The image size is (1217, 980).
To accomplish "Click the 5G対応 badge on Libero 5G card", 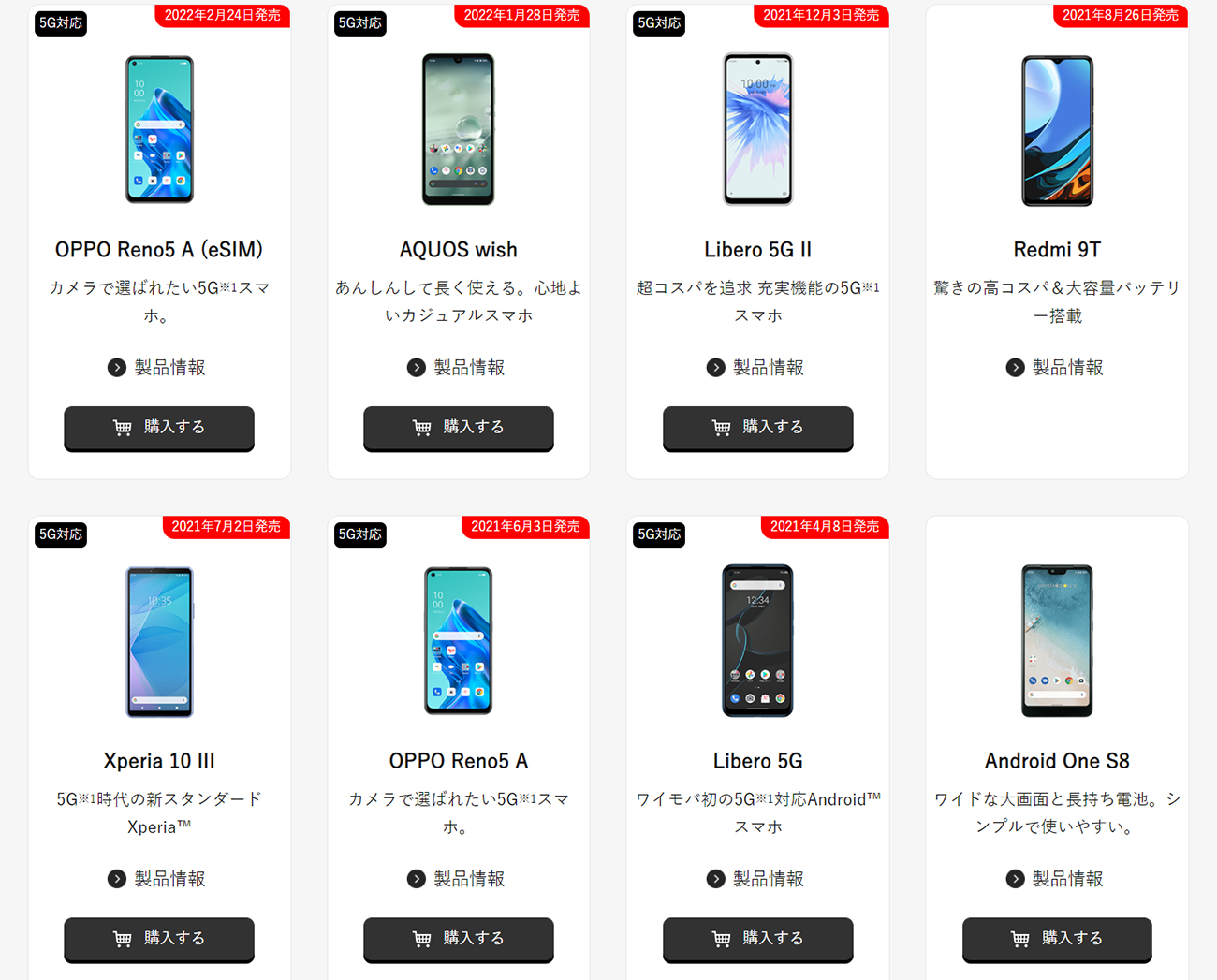I will point(659,534).
